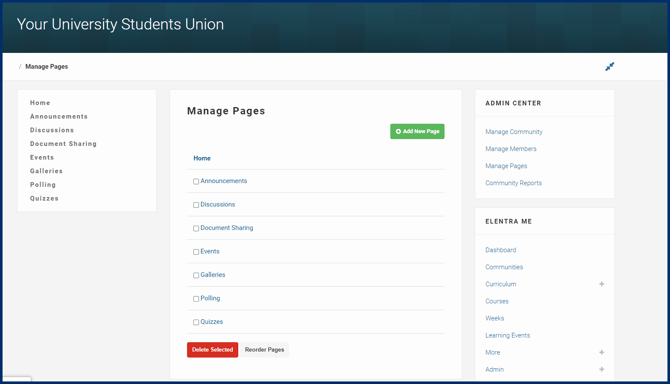Open the Galleries page link in list
This screenshot has height=384, width=670.
coord(213,275)
